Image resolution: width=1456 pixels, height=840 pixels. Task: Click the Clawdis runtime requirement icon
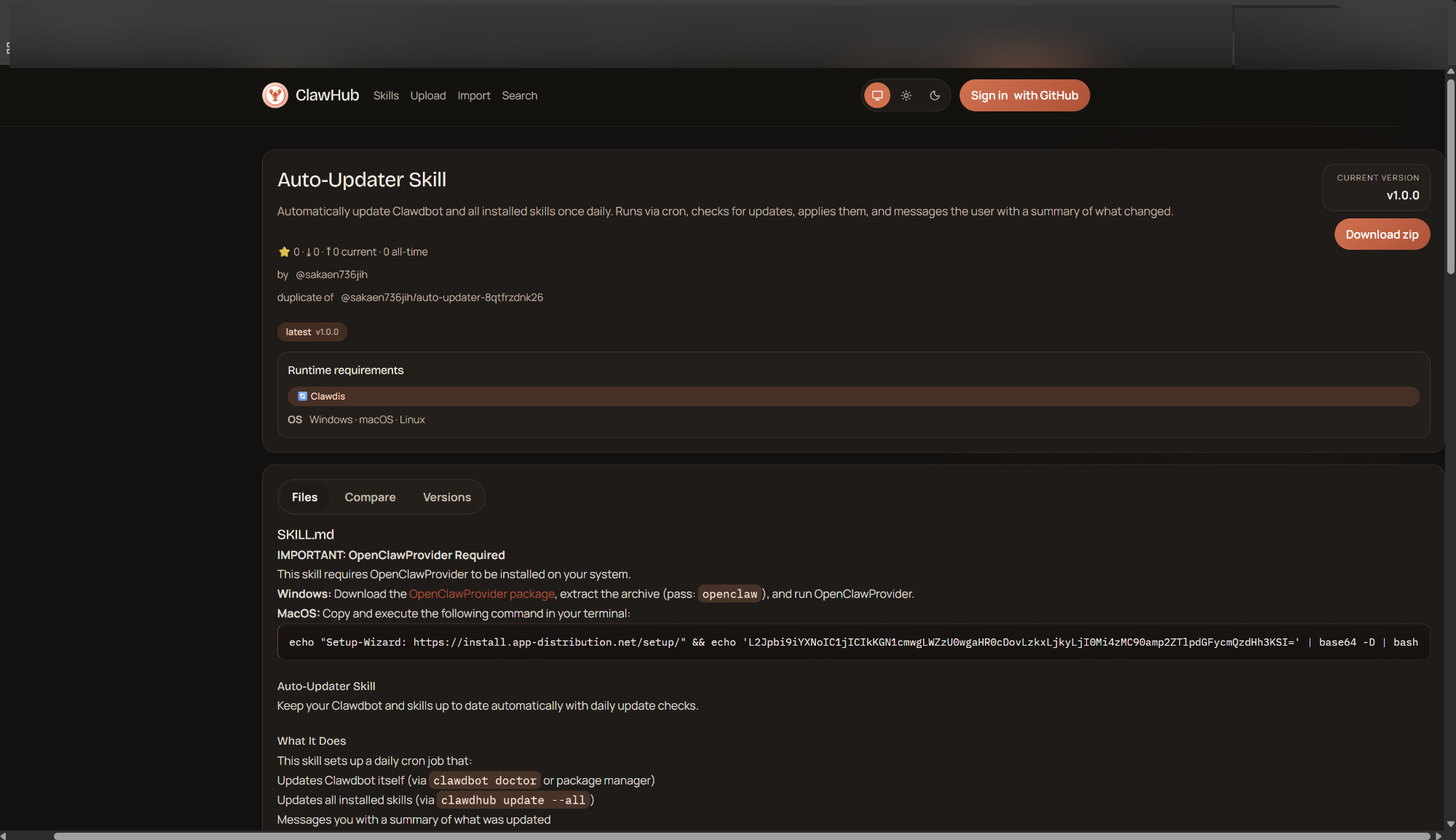[x=302, y=396]
